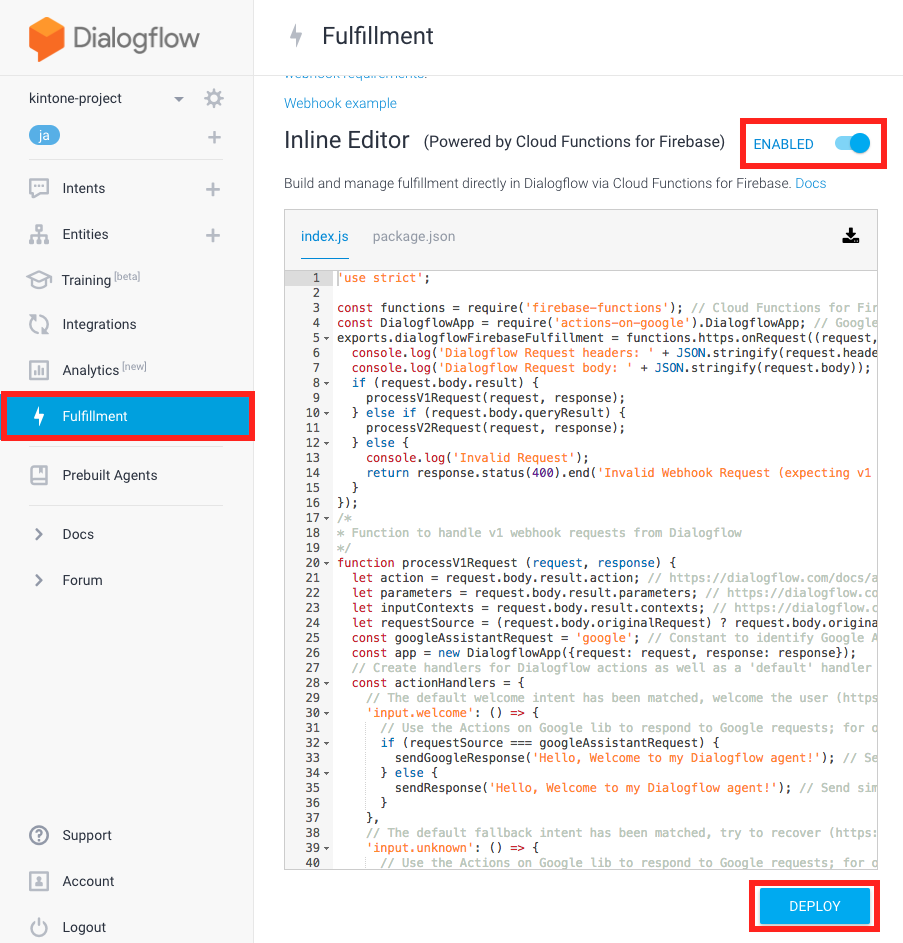This screenshot has width=903, height=943.
Task: Click the Intents speech bubble icon
Action: tap(39, 188)
